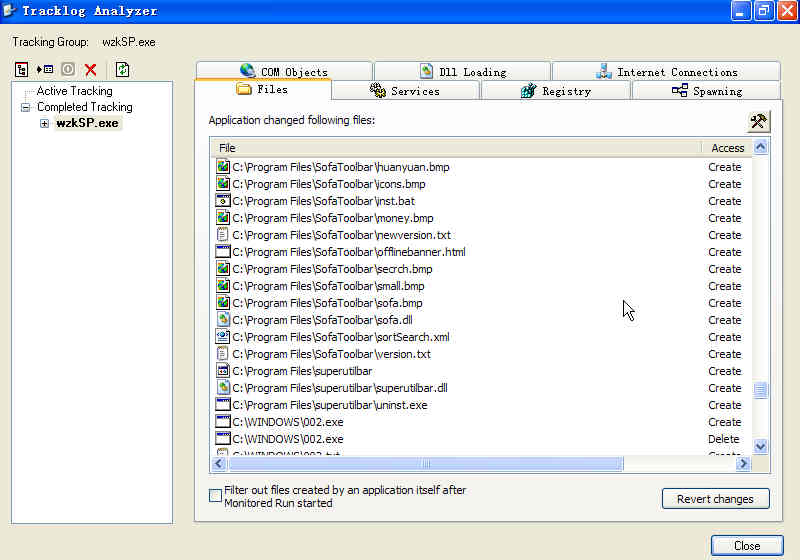This screenshot has height=560, width=800.
Task: Click the horizontal scrollbar left arrow
Action: (219, 463)
